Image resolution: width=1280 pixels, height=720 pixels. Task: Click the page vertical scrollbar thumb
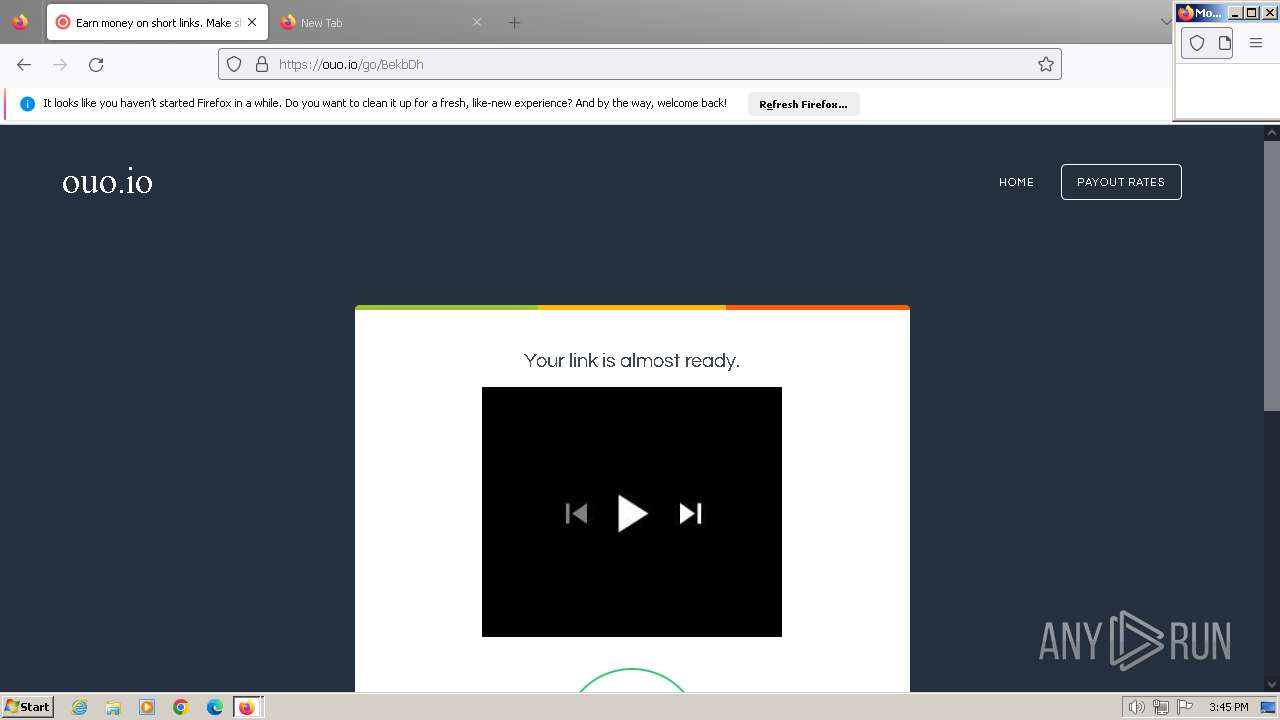click(1271, 275)
